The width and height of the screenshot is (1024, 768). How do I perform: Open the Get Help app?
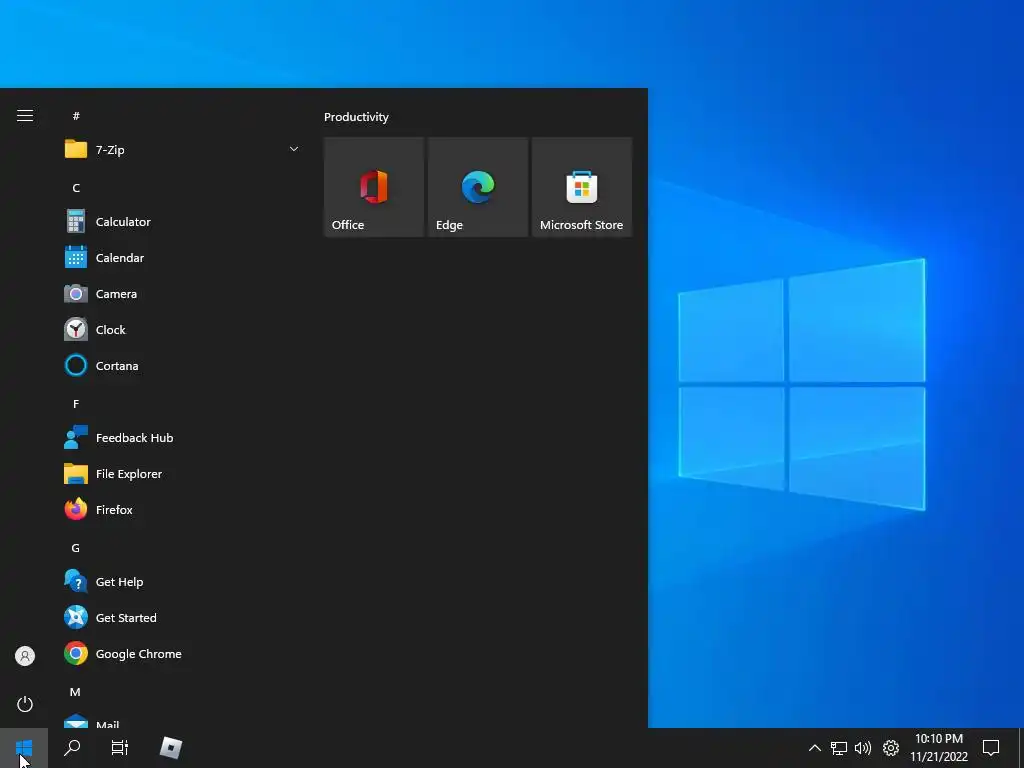coord(183,582)
